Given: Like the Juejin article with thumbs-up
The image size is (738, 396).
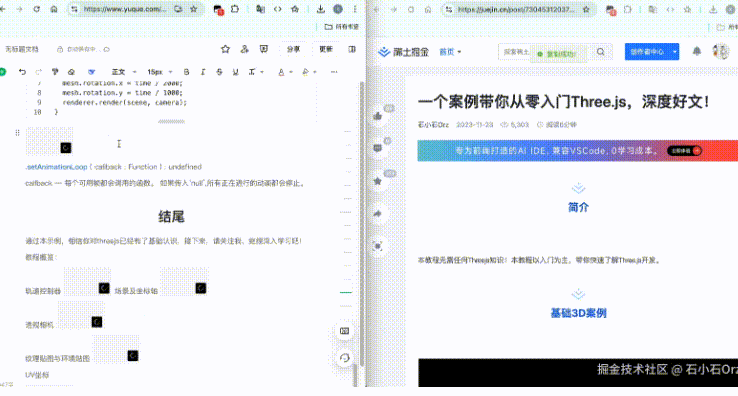Looking at the screenshot, I should 377,116.
